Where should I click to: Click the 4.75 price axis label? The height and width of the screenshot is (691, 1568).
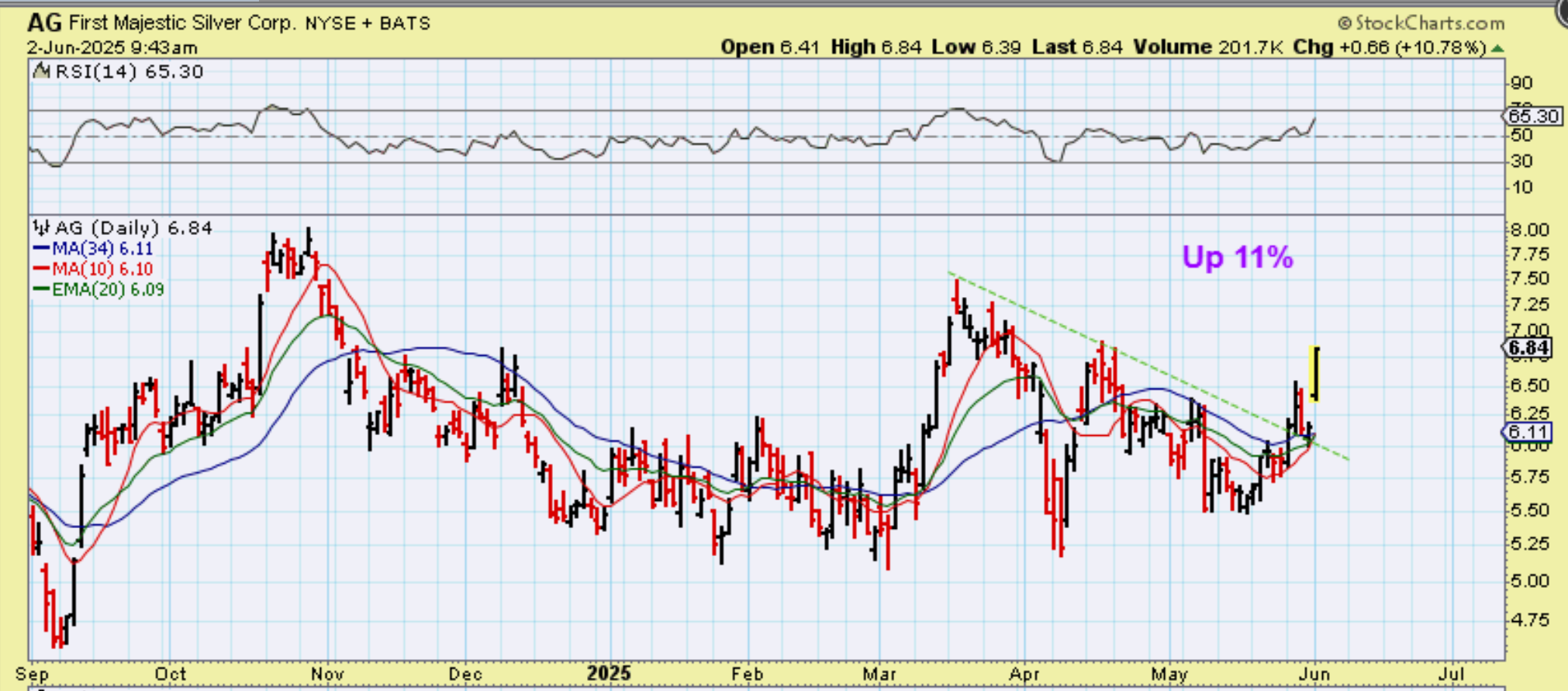1529,620
